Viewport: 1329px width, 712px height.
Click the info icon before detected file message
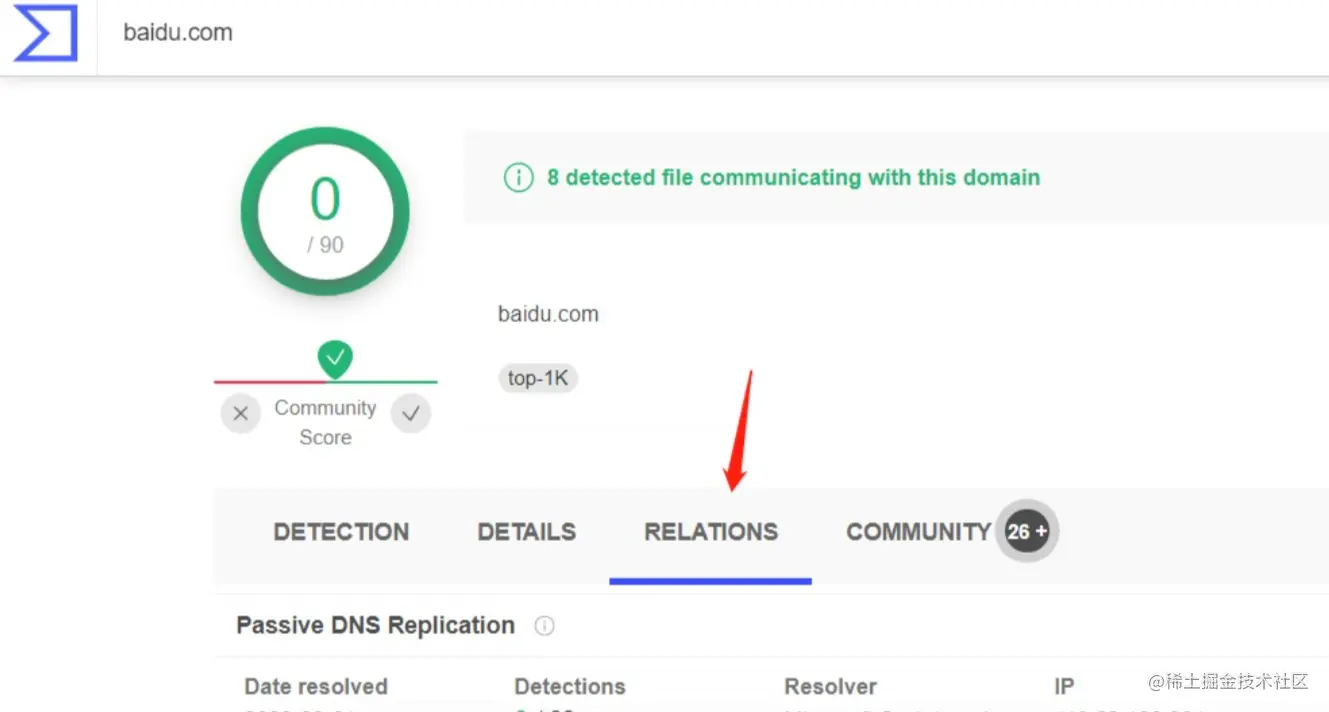[518, 178]
